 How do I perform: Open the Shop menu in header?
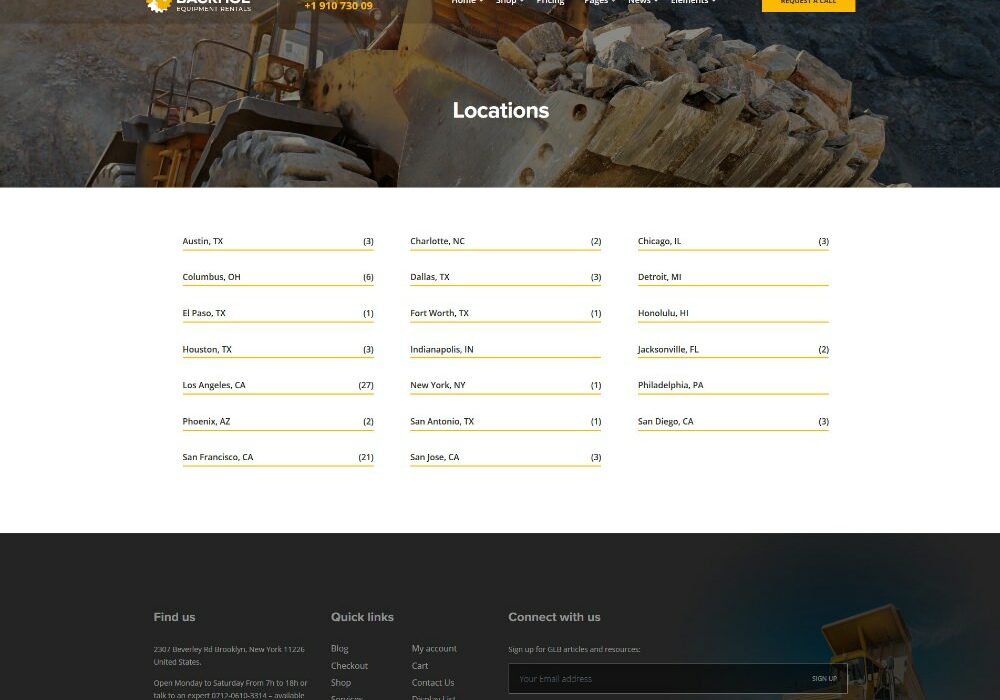[509, 3]
